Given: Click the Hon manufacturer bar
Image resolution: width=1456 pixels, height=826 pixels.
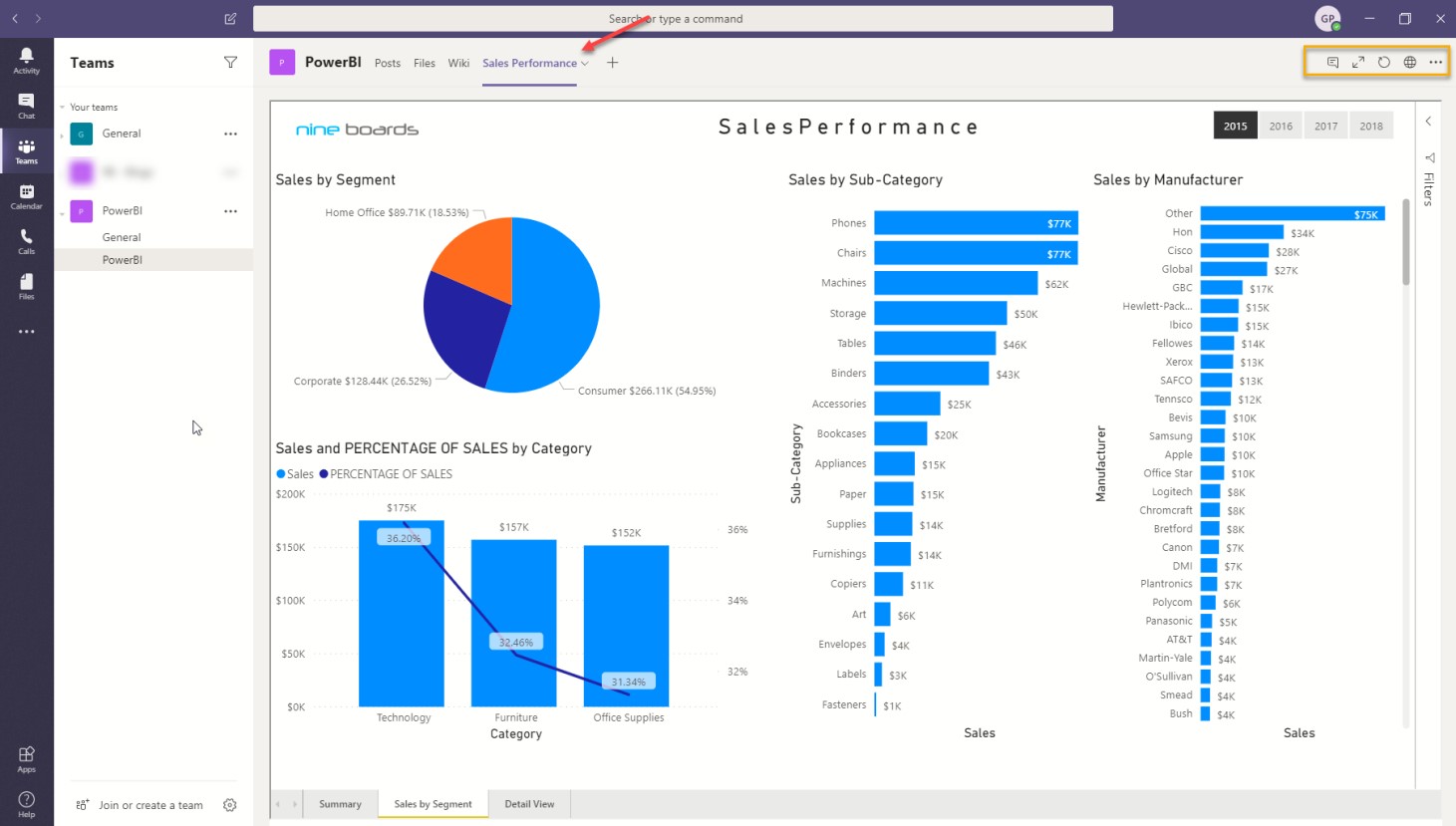Looking at the screenshot, I should [1242, 232].
